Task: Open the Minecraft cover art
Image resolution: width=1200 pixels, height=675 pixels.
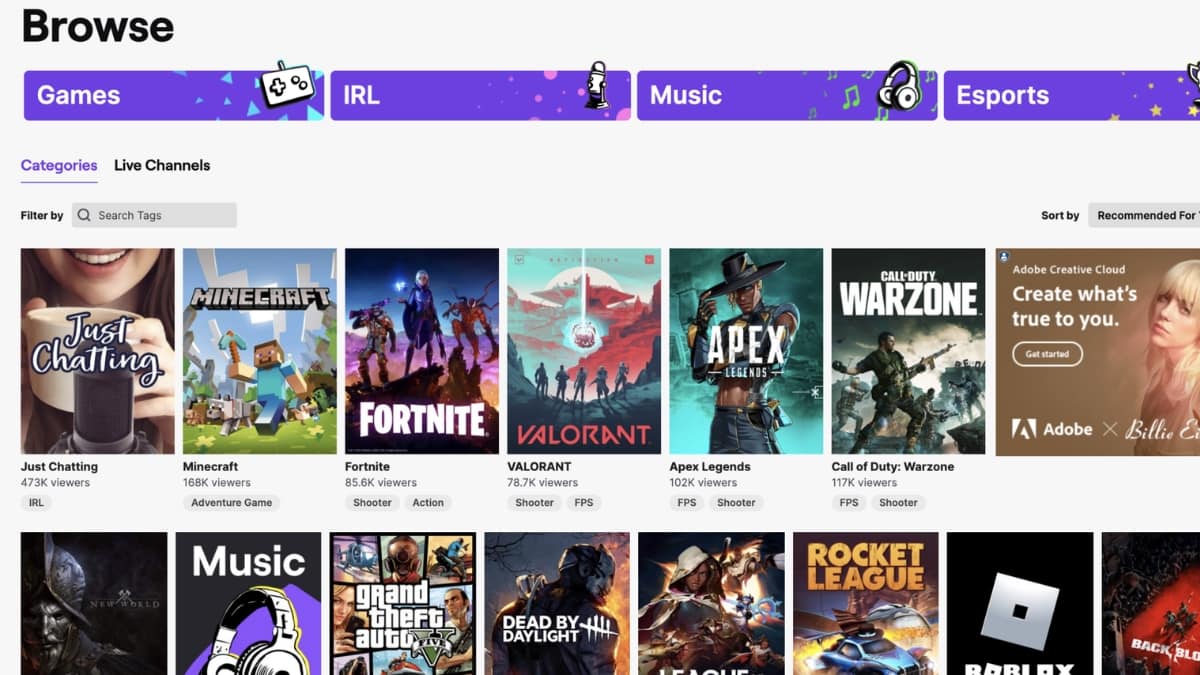Action: [260, 351]
